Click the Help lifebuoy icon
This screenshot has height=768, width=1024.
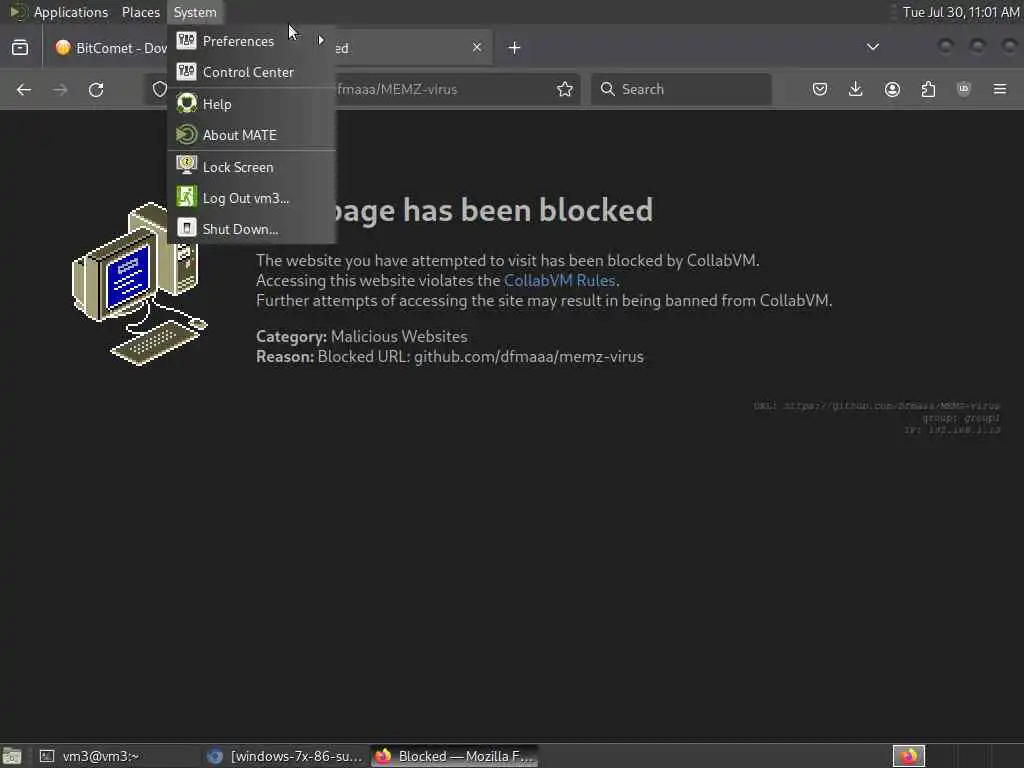point(186,103)
